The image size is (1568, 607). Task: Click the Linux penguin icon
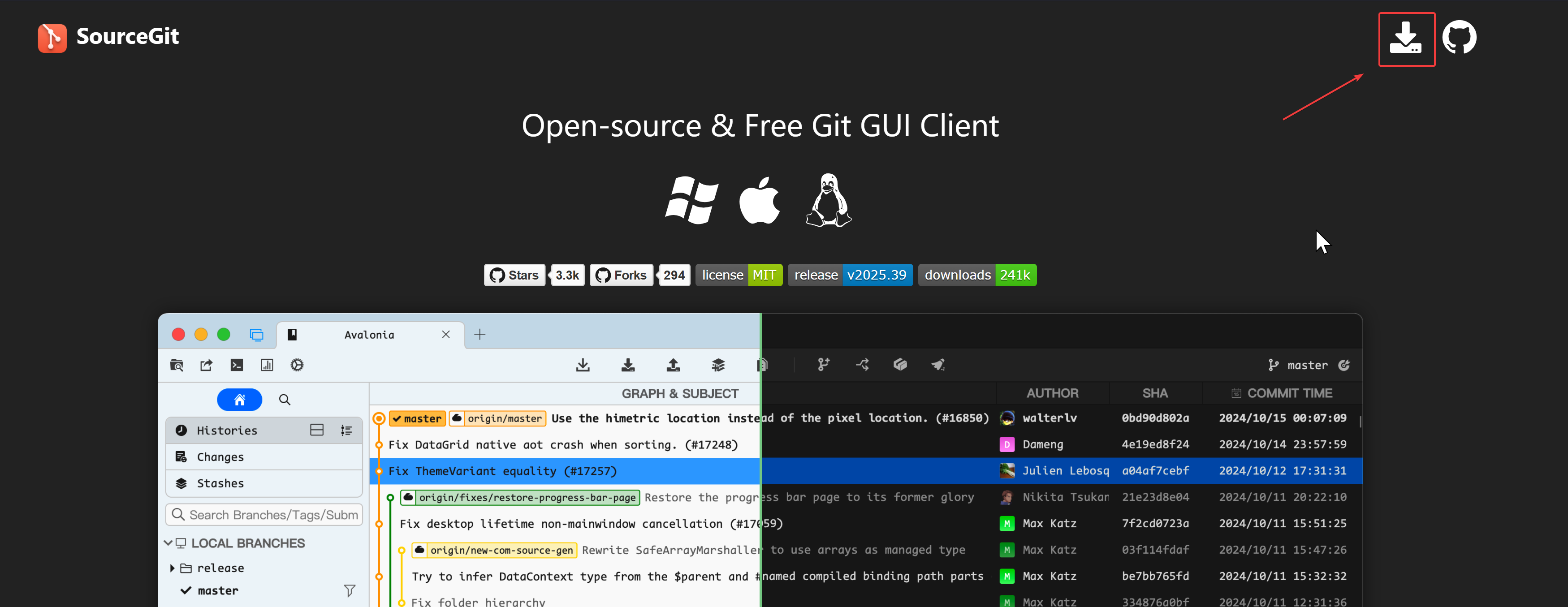(829, 200)
